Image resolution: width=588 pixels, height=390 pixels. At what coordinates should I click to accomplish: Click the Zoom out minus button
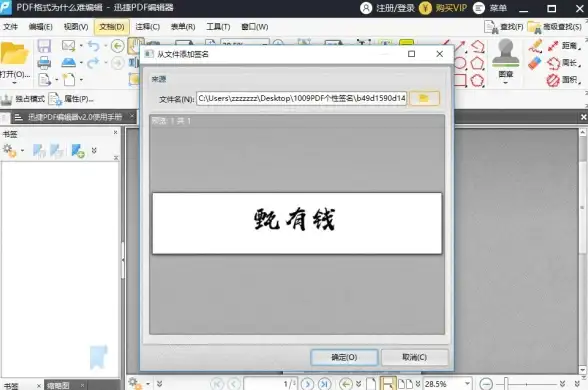pos(486,384)
